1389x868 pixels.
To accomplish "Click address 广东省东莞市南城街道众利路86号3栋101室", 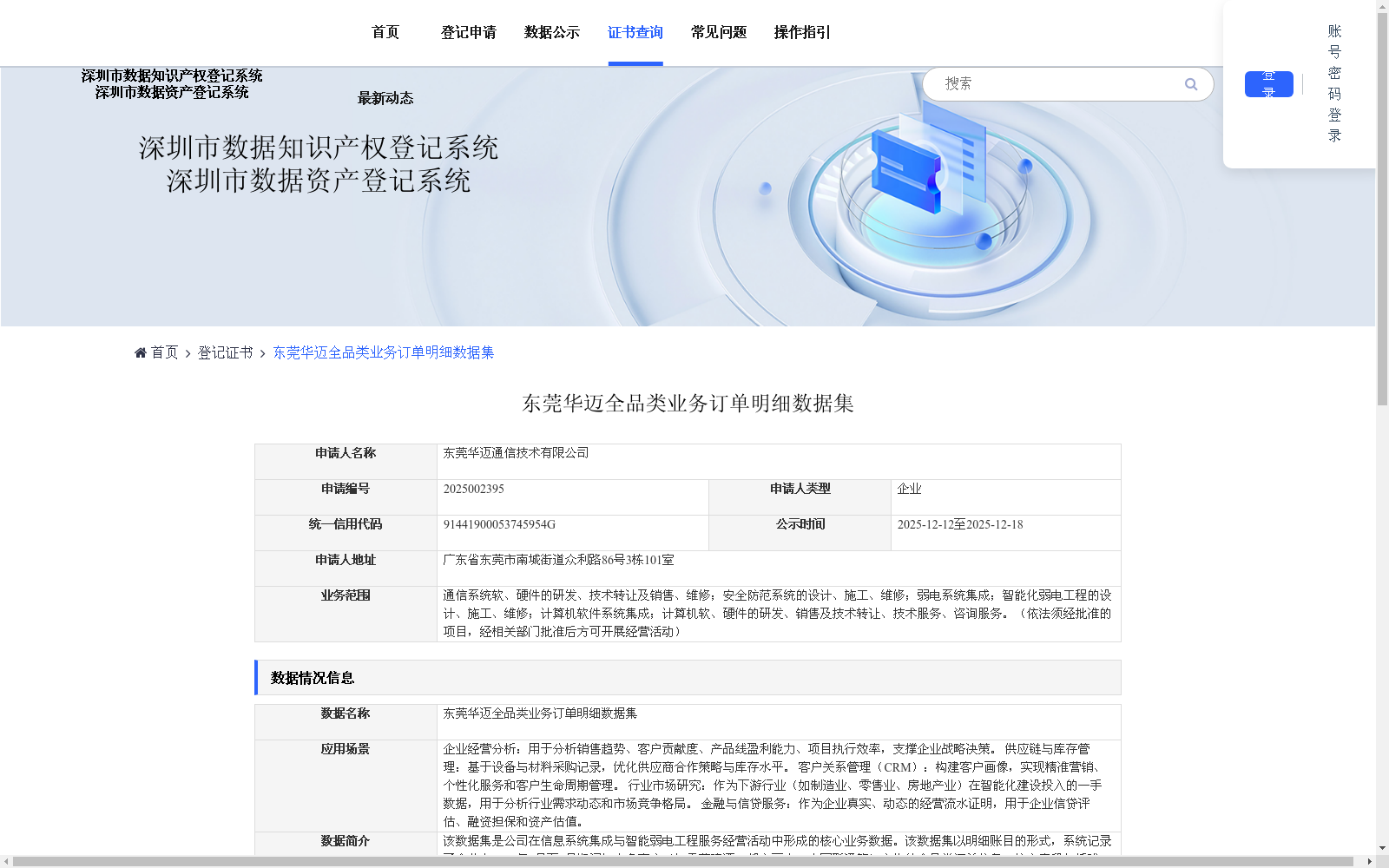I will click(x=558, y=560).
